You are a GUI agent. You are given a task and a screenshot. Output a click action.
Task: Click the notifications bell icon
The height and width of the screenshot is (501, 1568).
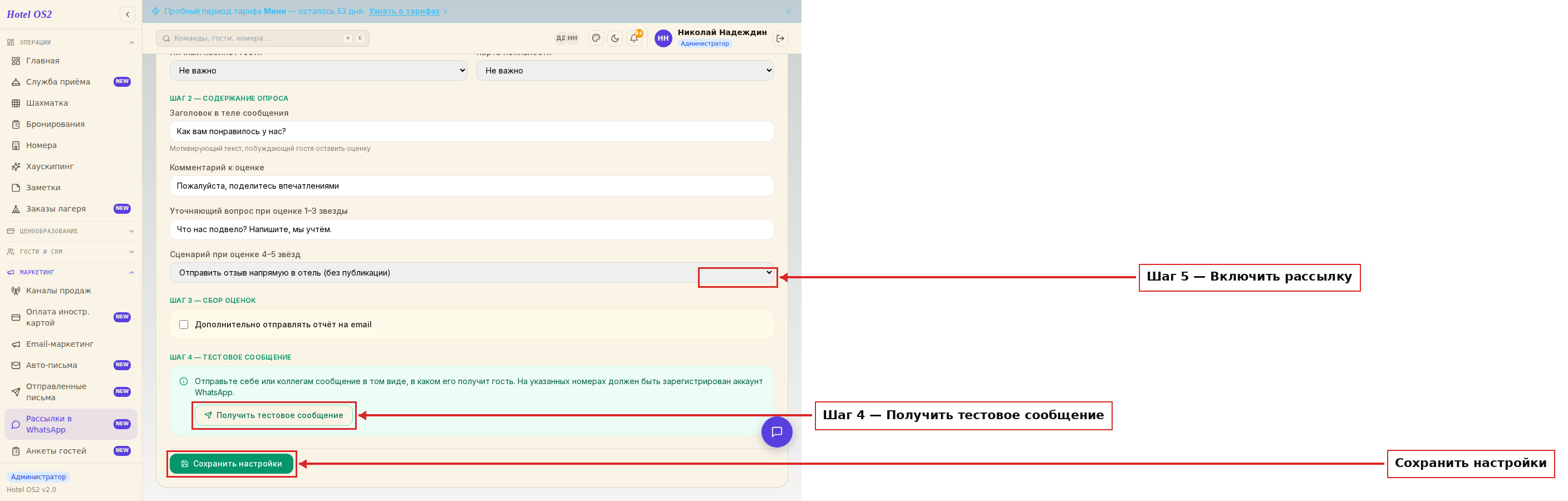pyautogui.click(x=633, y=38)
